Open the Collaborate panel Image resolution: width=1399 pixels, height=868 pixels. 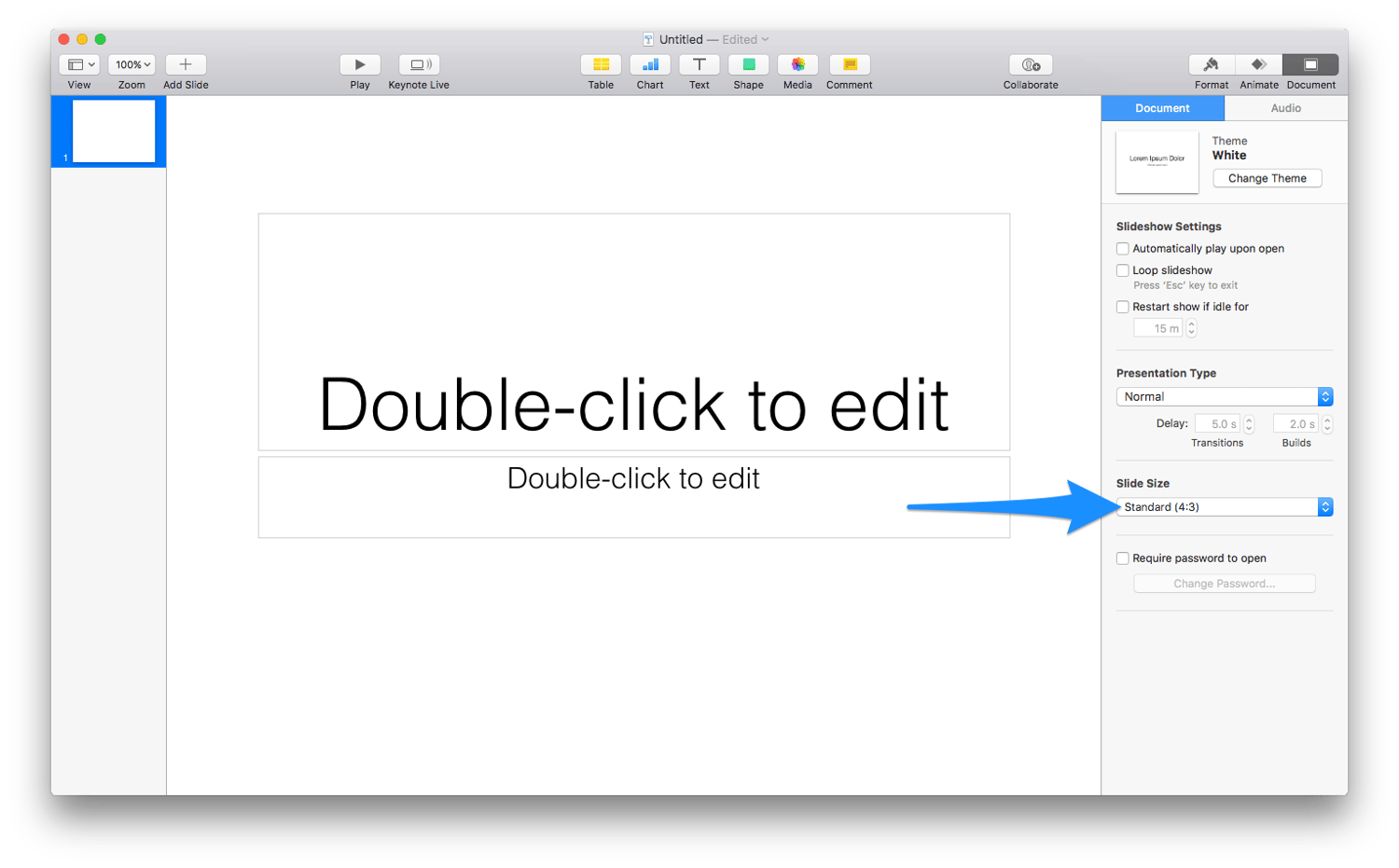[1030, 65]
